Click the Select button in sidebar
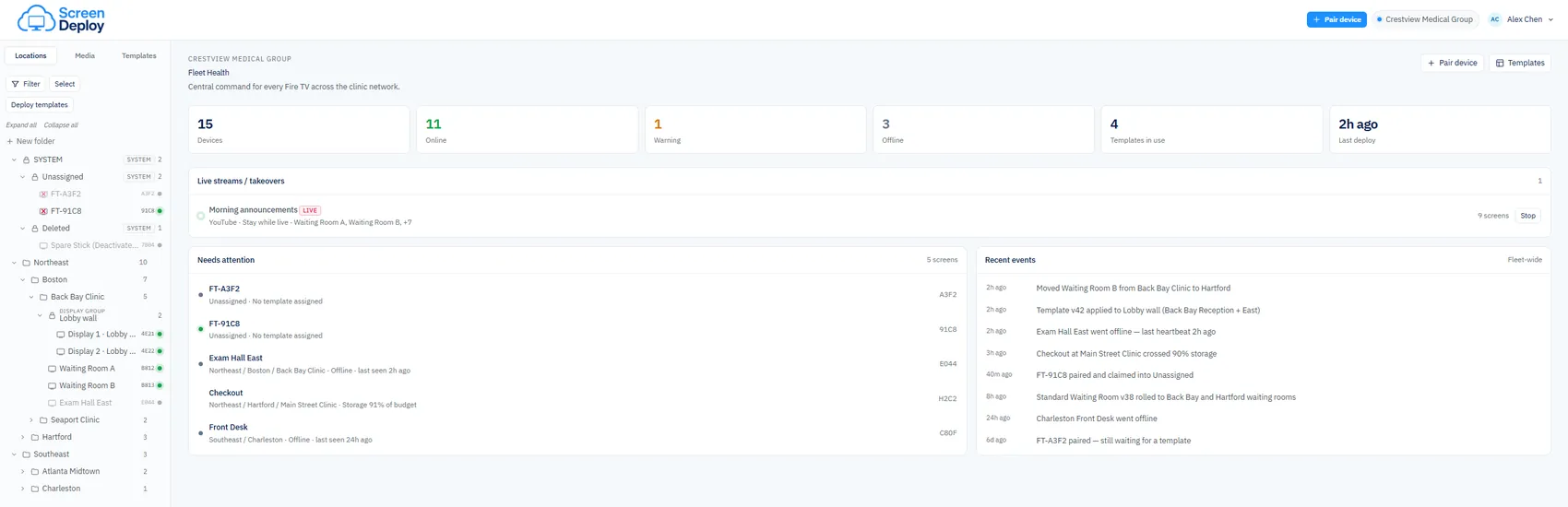 coord(65,84)
